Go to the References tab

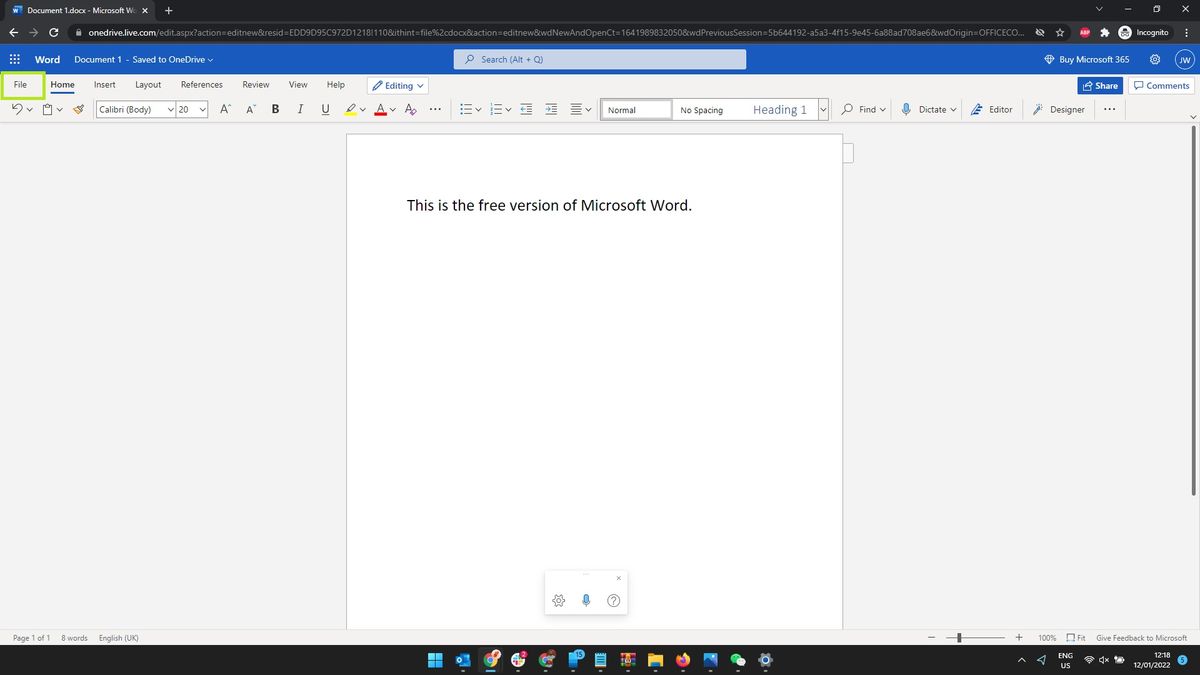pos(202,85)
